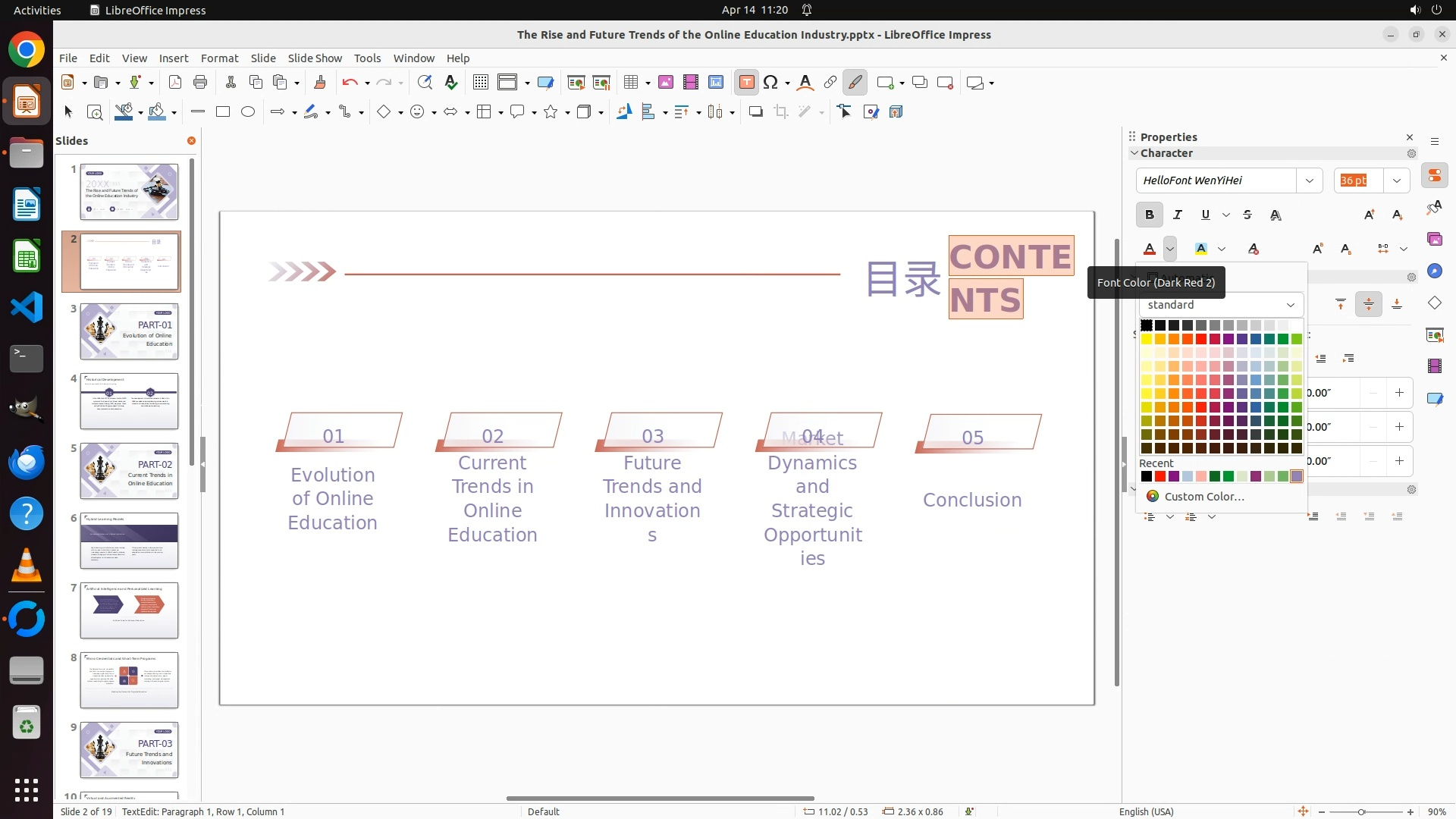
Task: Open the Slide Show menu
Action: (315, 58)
